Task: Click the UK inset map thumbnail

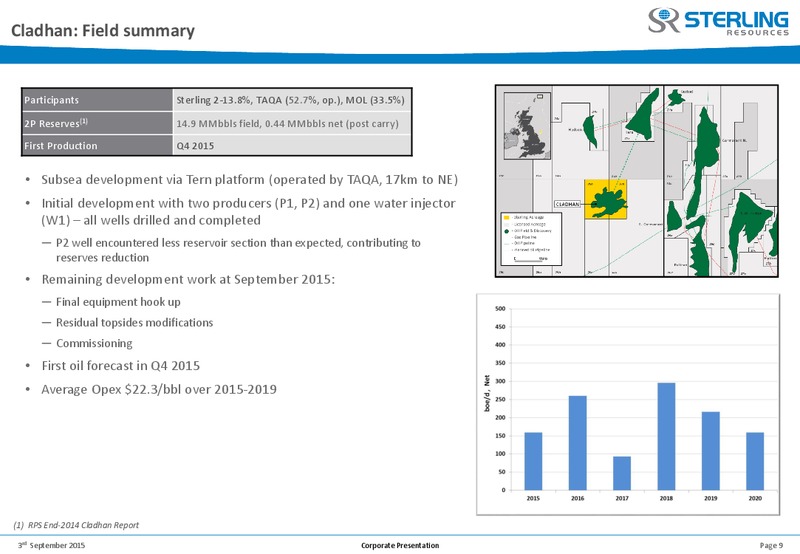Action: click(527, 125)
